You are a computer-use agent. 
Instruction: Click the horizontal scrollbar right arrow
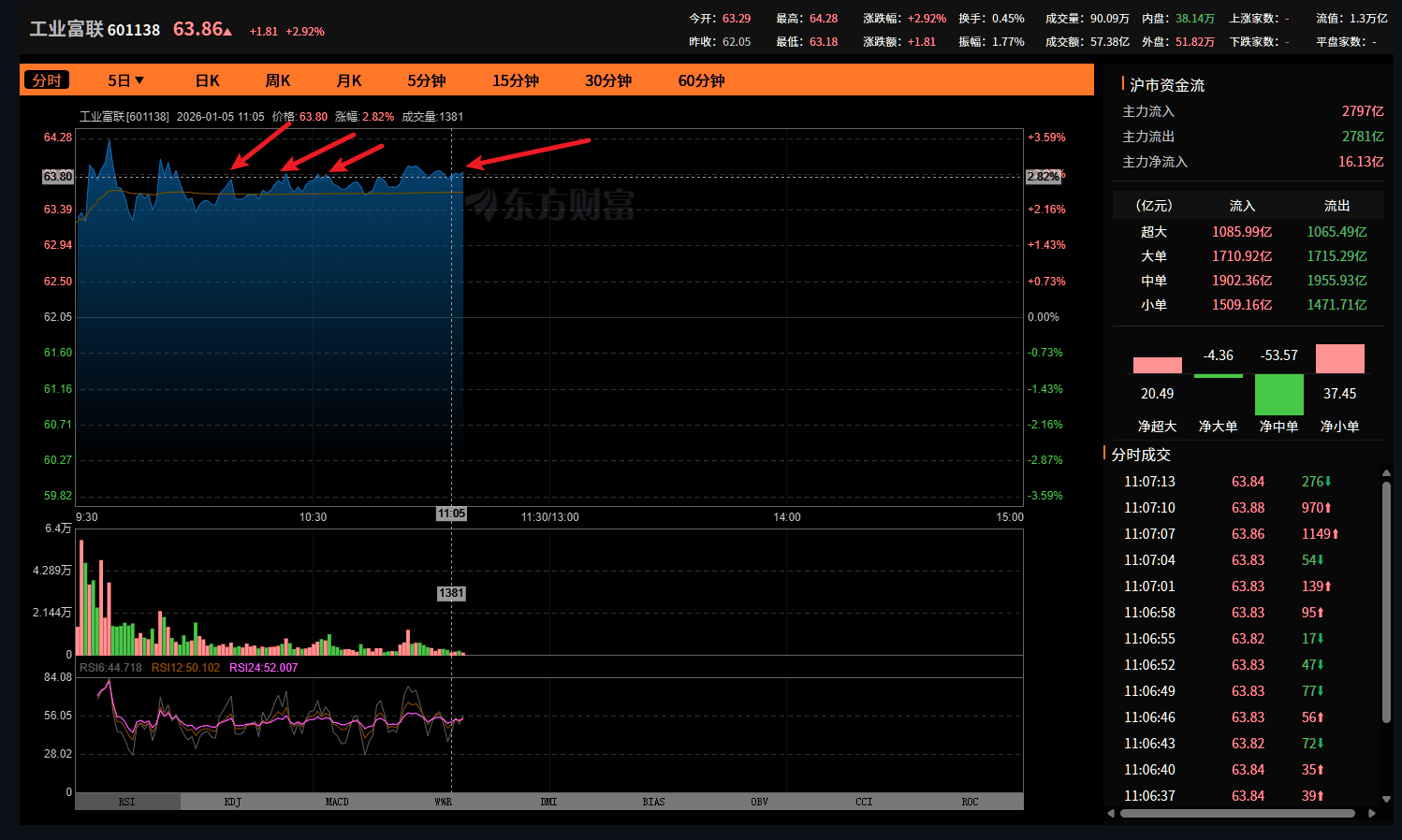1371,814
